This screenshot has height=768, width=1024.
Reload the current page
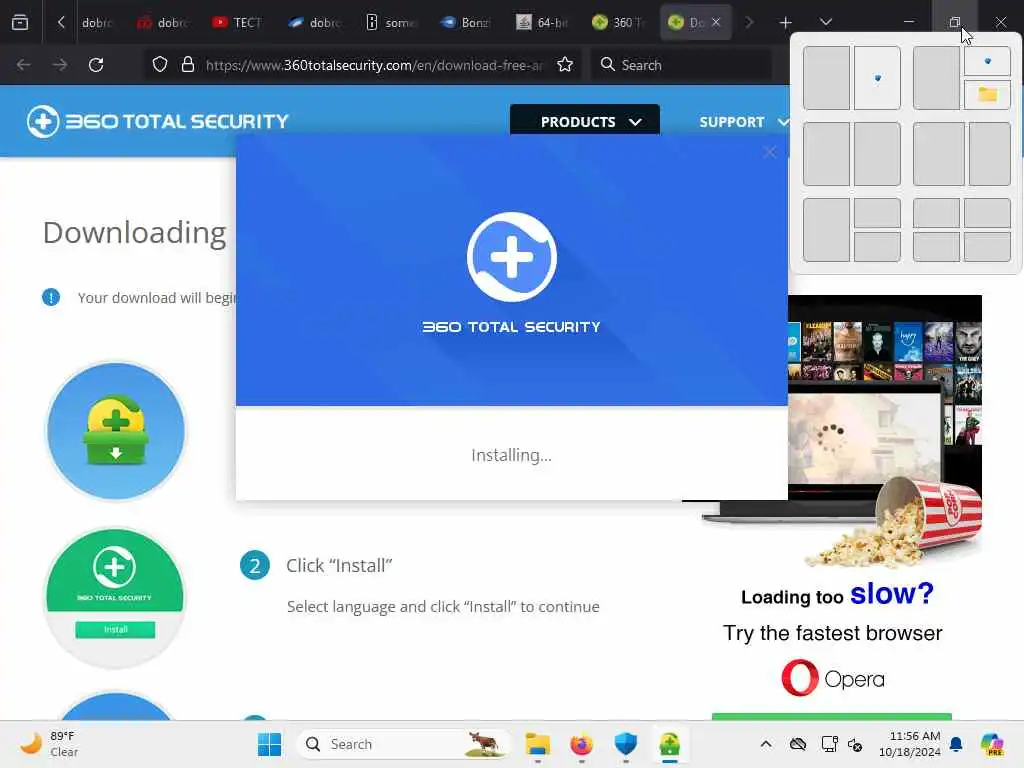pos(96,65)
